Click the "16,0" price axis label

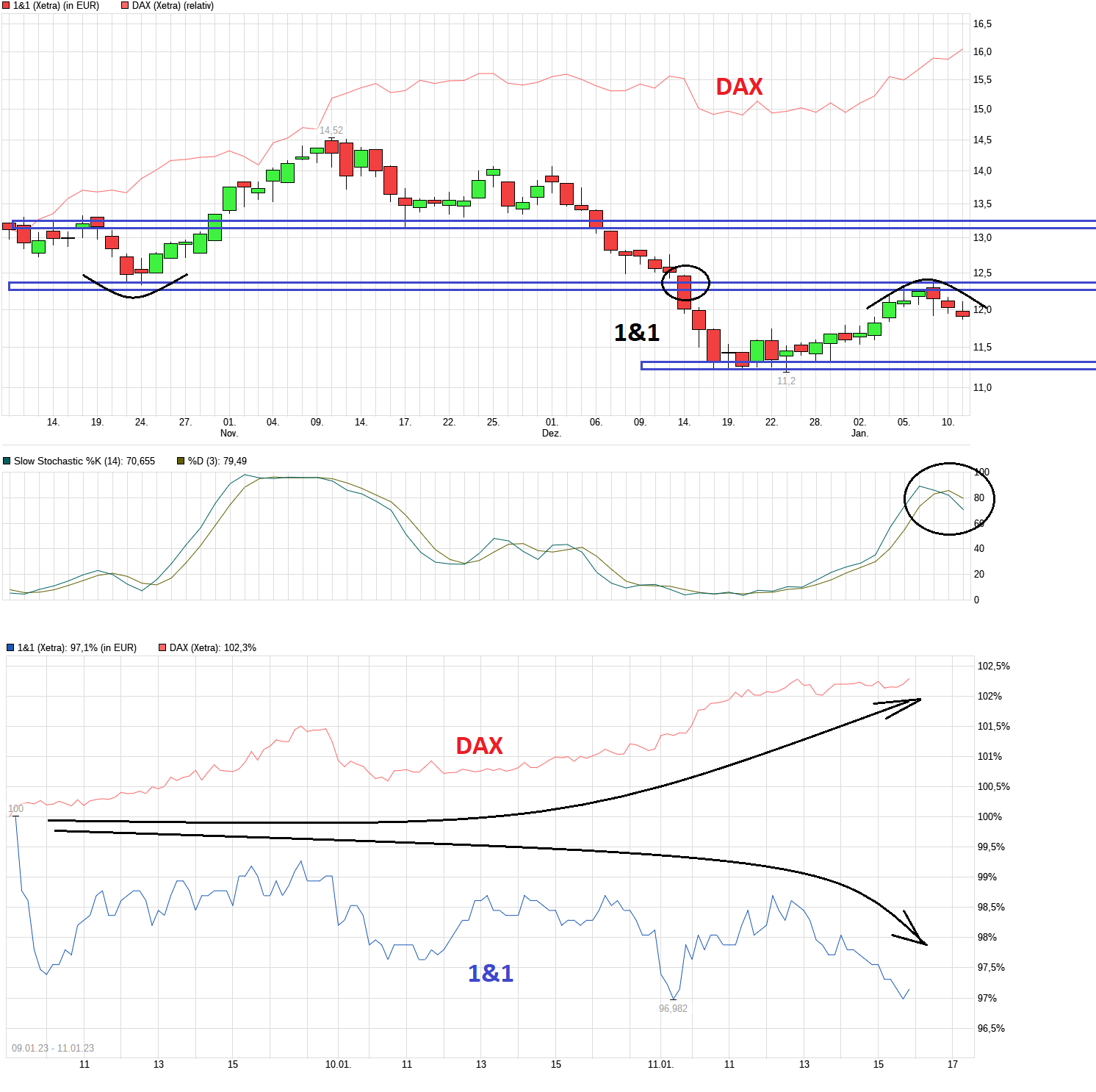click(982, 52)
